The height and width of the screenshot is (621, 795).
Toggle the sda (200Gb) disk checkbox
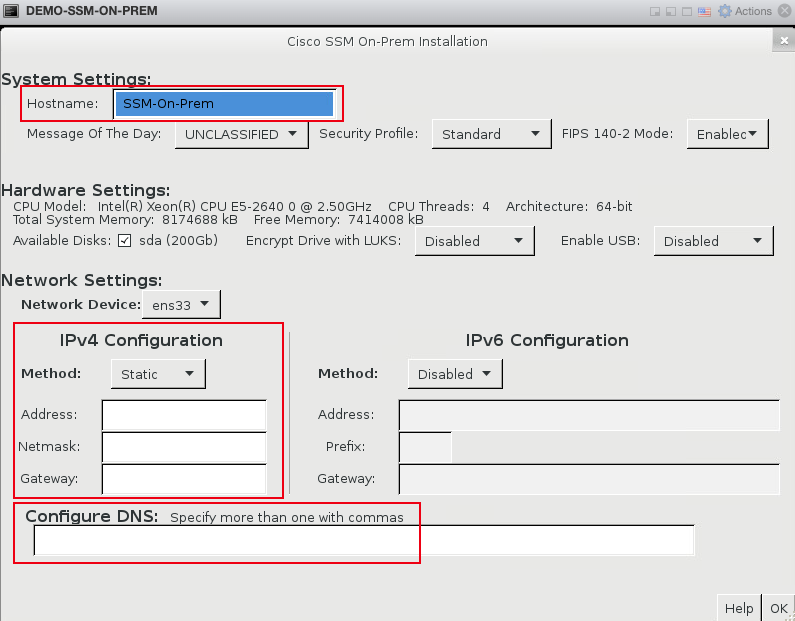pos(124,240)
